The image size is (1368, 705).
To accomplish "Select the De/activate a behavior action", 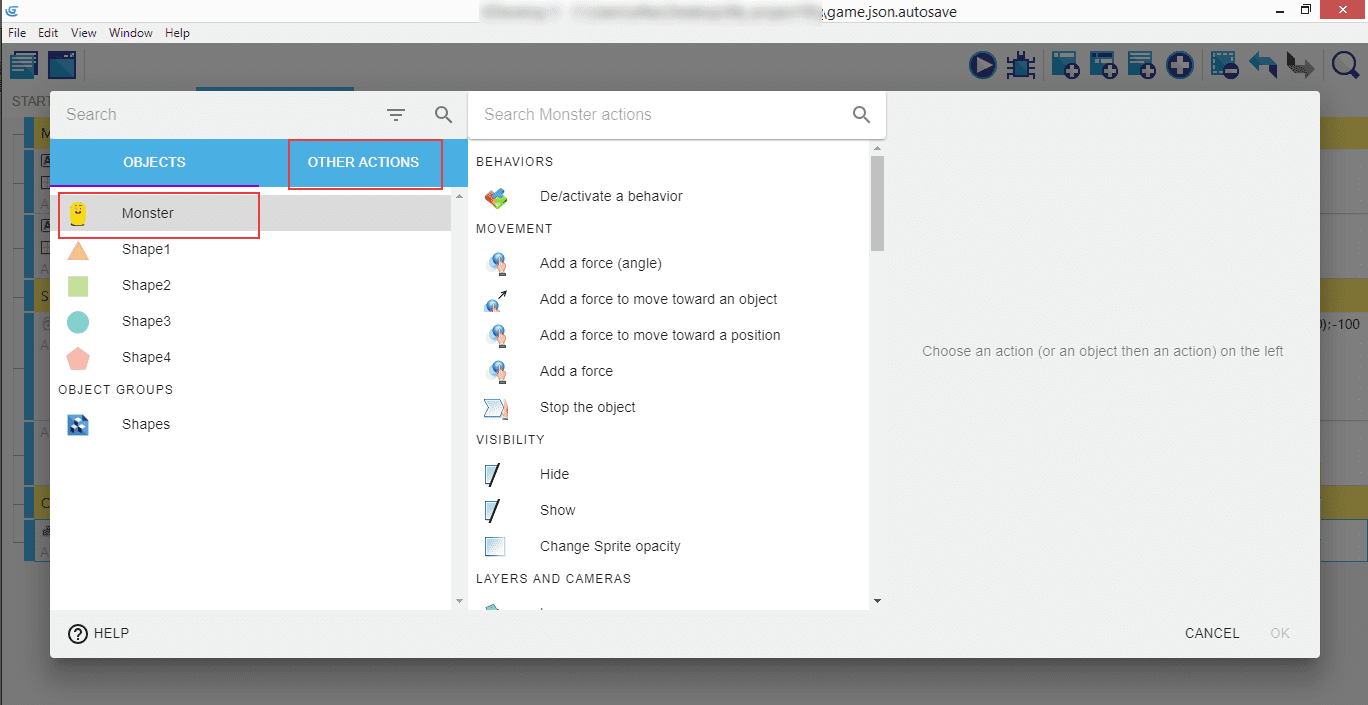I will (x=611, y=196).
